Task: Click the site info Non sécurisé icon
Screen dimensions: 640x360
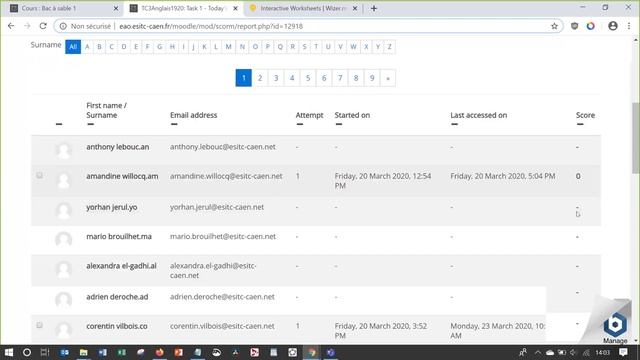Action: (x=63, y=26)
